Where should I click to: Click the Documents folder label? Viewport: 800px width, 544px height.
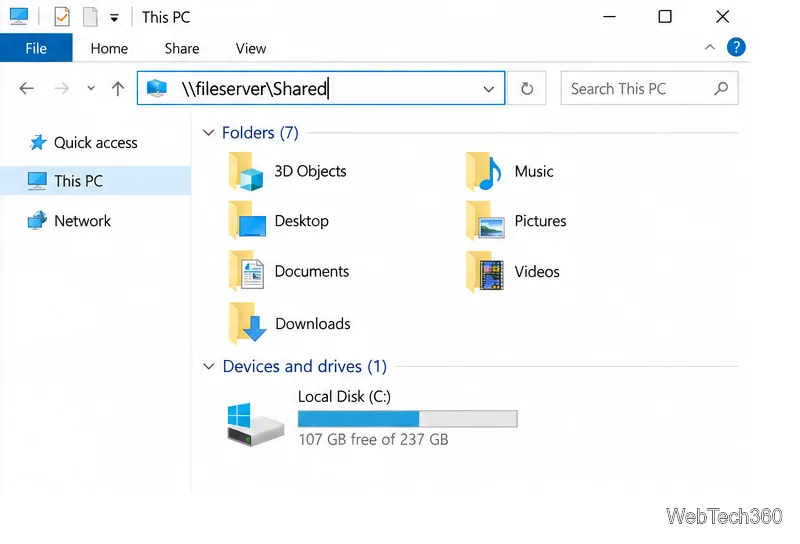[312, 271]
